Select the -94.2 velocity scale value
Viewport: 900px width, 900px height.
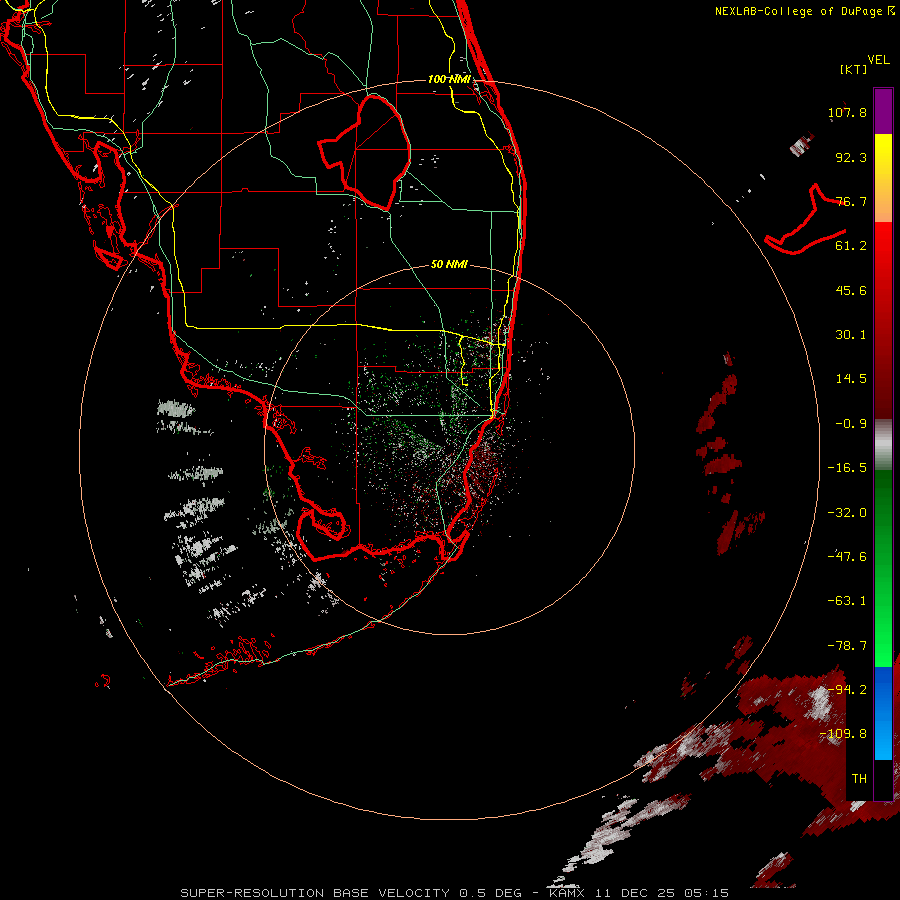point(847,690)
